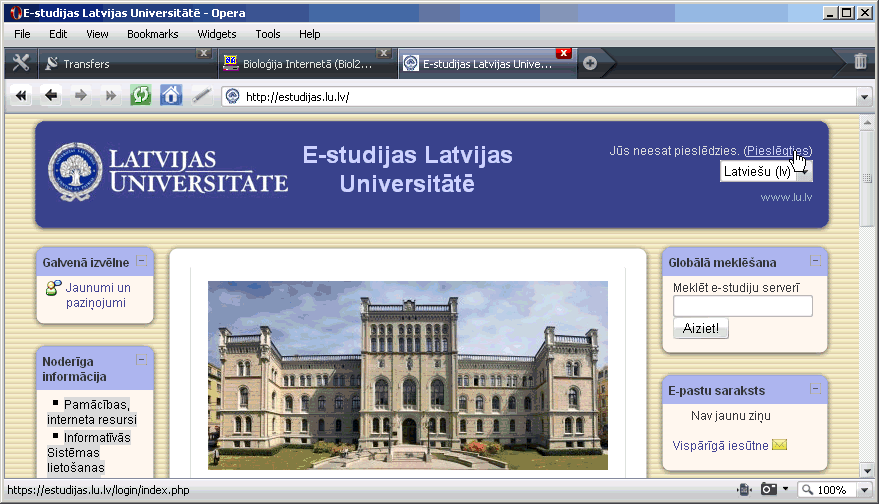The image size is (879, 504).
Task: Click the wand (pencil) toolbar icon
Action: [x=201, y=96]
